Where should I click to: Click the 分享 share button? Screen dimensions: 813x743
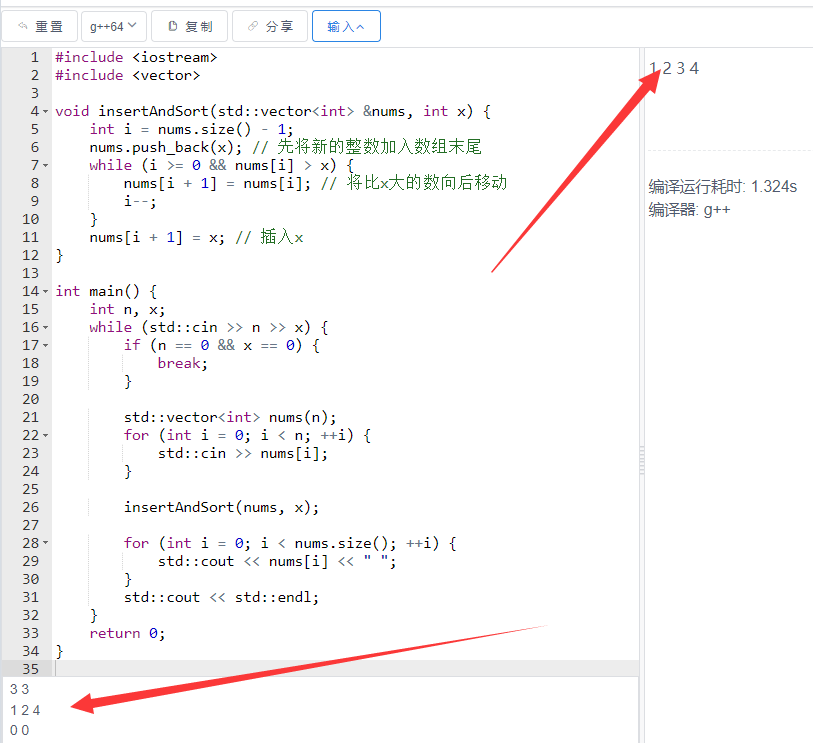click(x=270, y=26)
